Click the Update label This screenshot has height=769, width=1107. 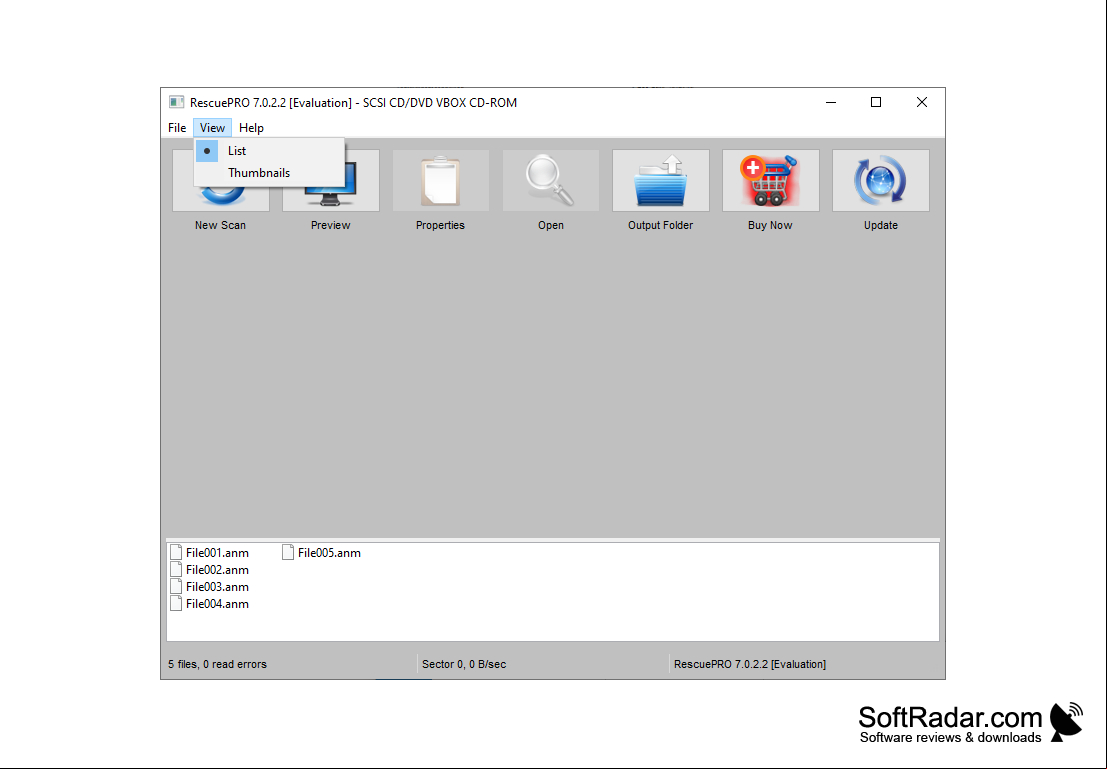tap(881, 225)
